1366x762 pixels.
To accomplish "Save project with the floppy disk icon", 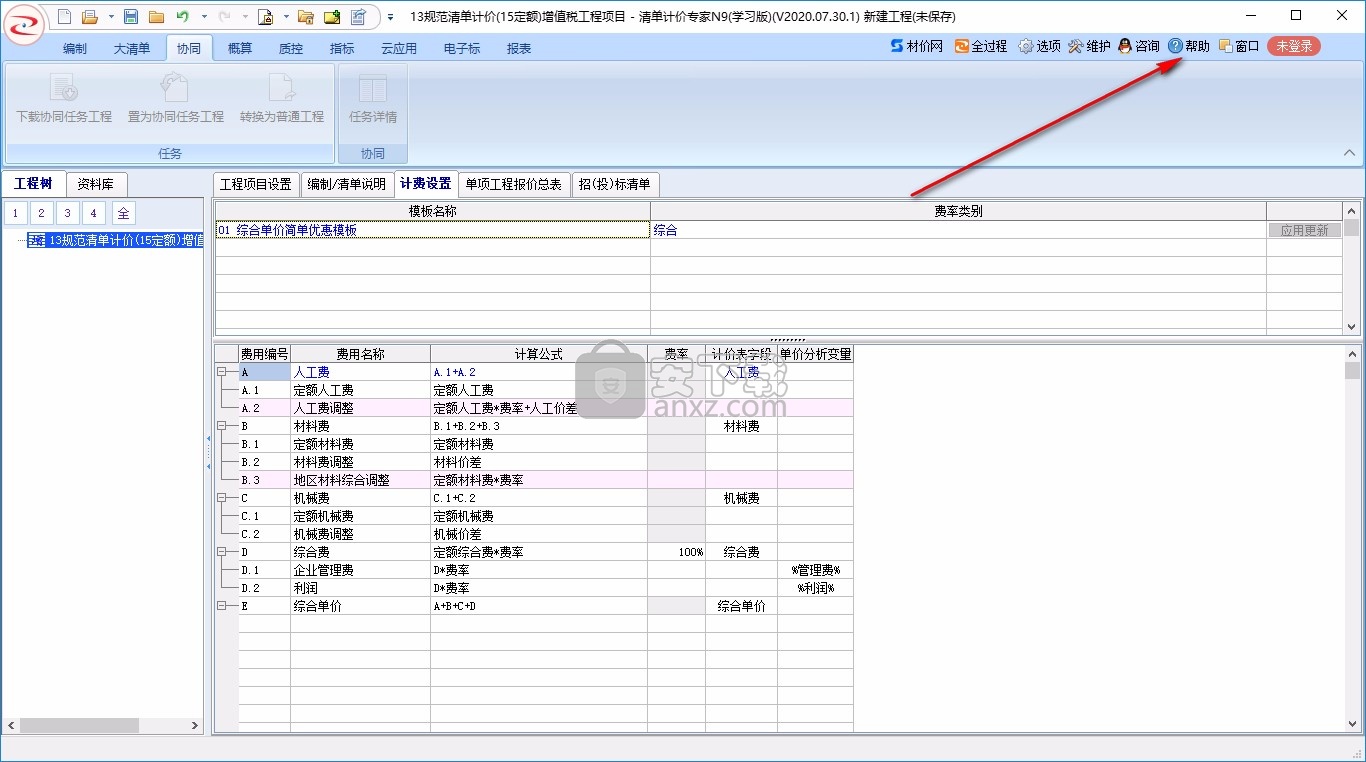I will click(x=131, y=16).
